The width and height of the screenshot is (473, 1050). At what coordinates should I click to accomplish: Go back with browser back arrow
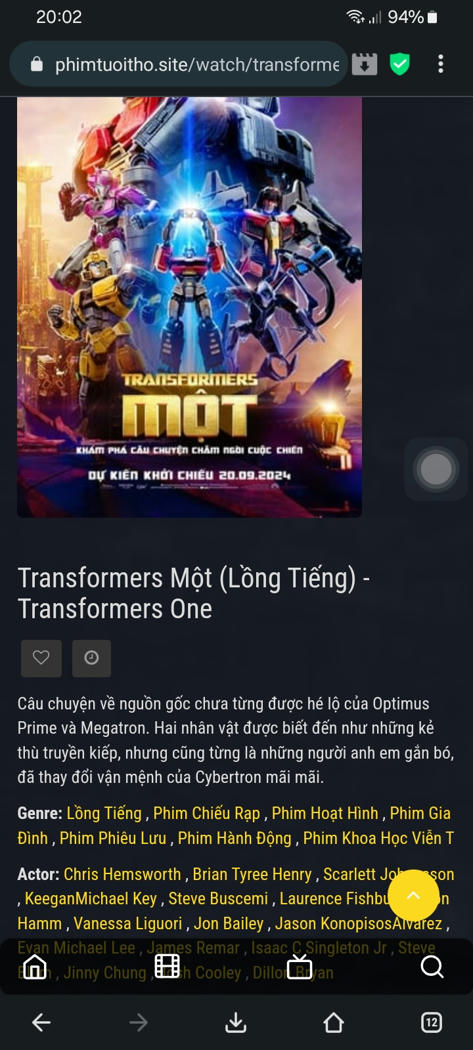42,1023
